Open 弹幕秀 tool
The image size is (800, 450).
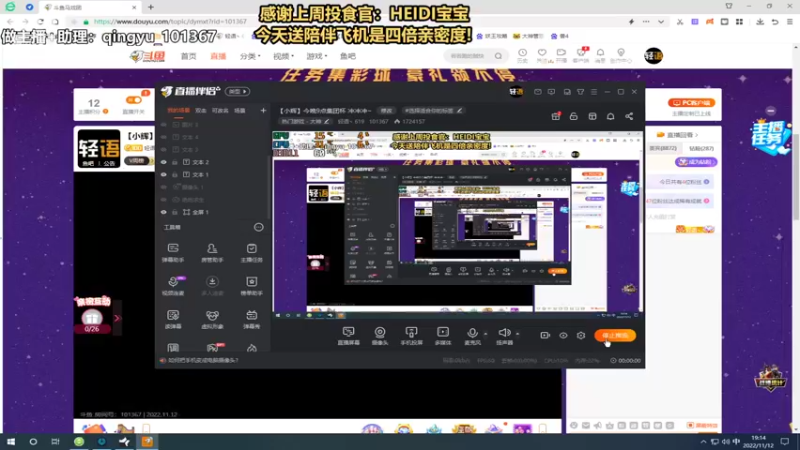[x=252, y=319]
